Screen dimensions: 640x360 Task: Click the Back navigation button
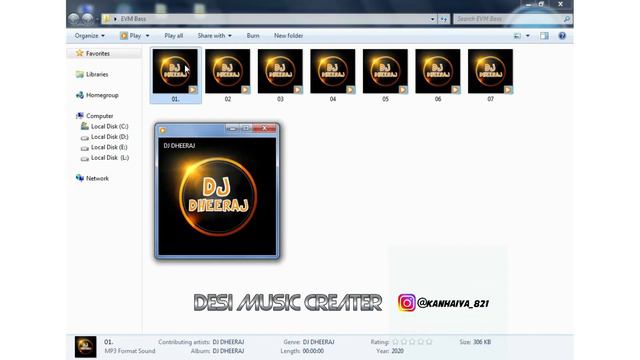(74, 19)
